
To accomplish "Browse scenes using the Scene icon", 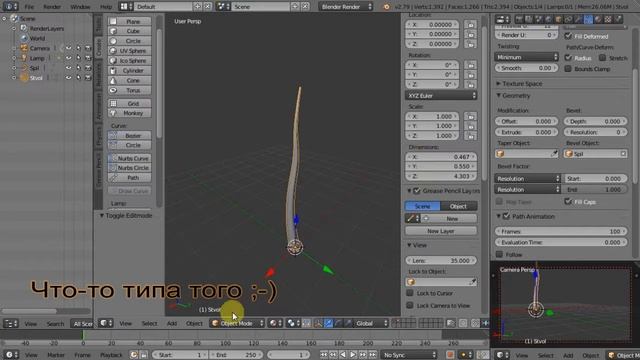I will (222, 7).
